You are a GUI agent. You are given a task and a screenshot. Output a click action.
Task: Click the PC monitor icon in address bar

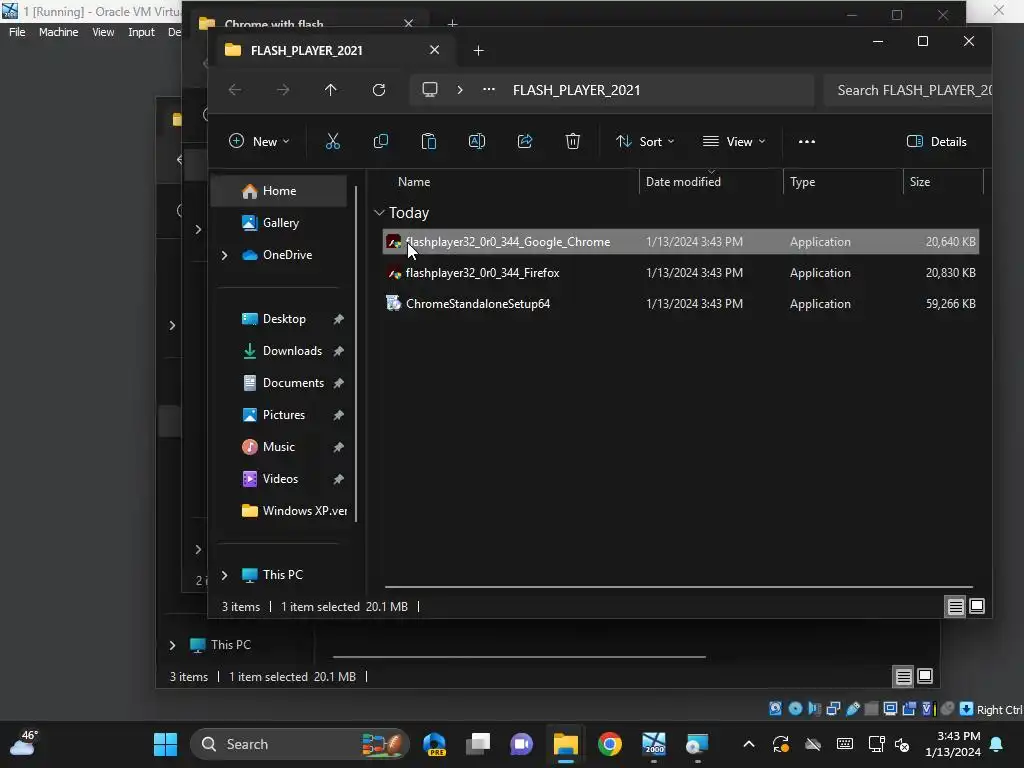[x=430, y=89]
